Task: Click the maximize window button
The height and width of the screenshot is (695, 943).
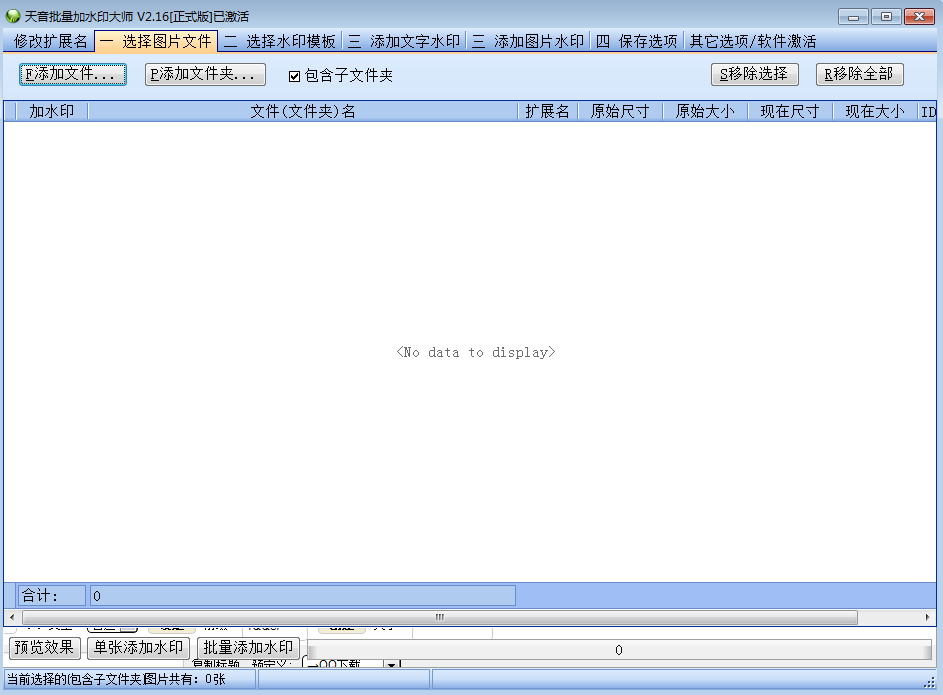Action: [x=885, y=16]
